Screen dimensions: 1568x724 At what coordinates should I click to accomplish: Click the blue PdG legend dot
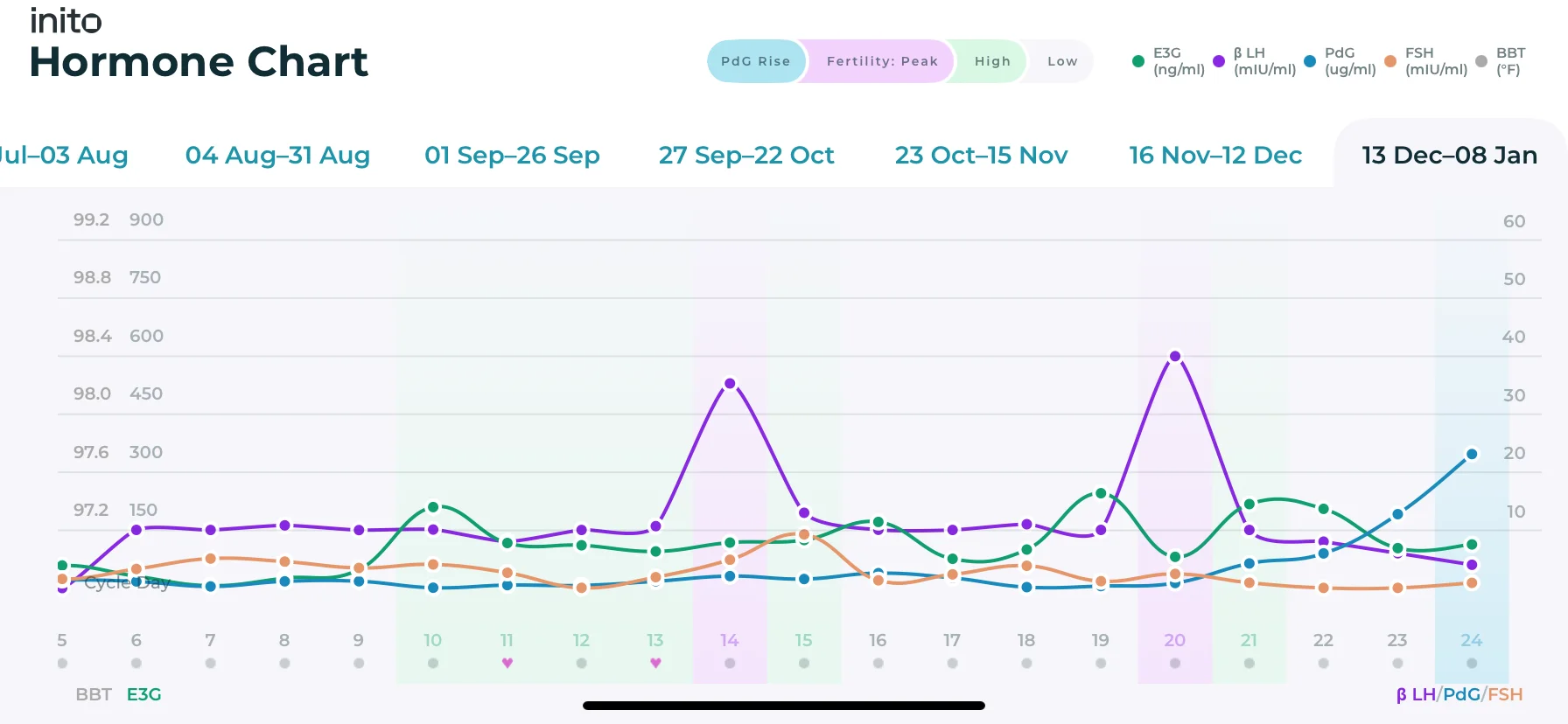pyautogui.click(x=1310, y=61)
